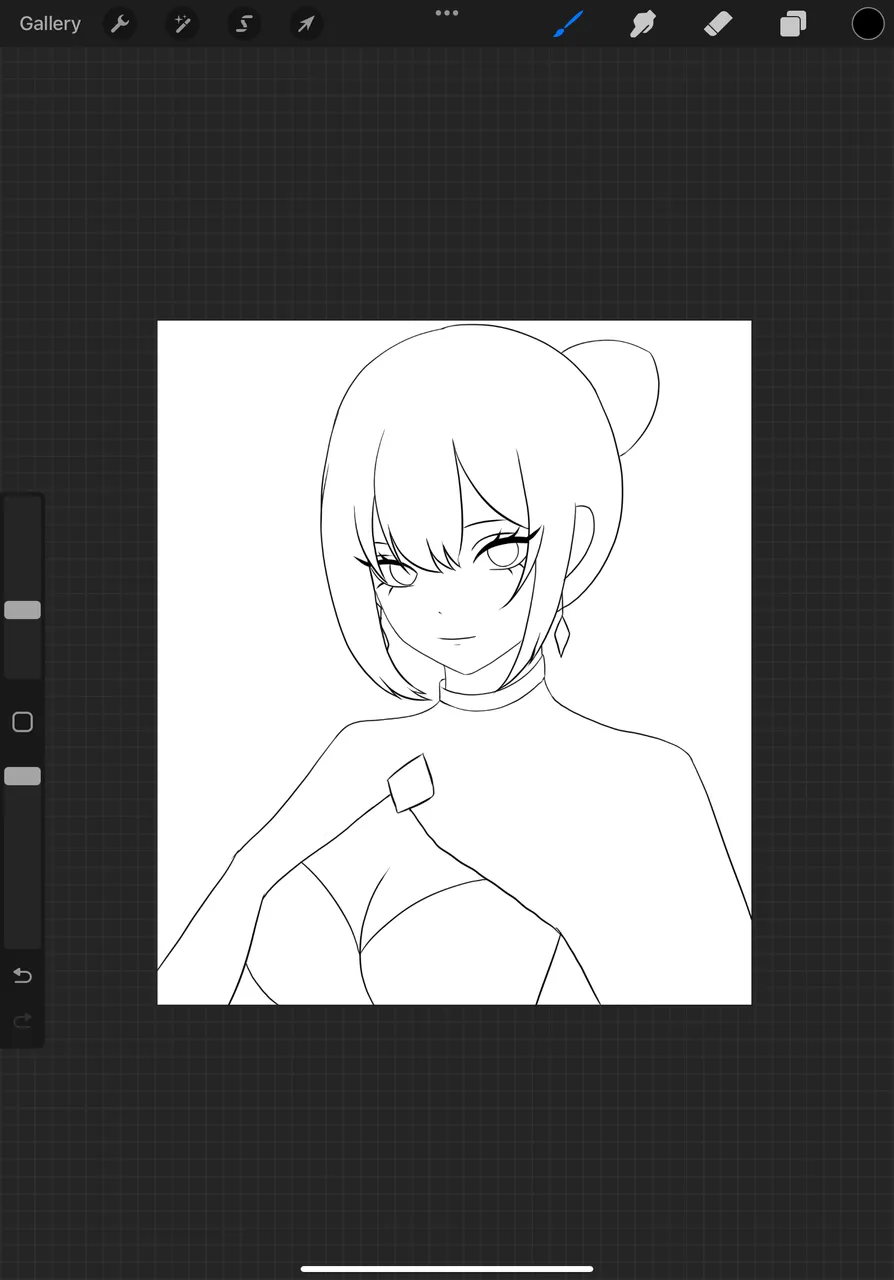
Task: Activate the Selection tool
Action: 244,23
